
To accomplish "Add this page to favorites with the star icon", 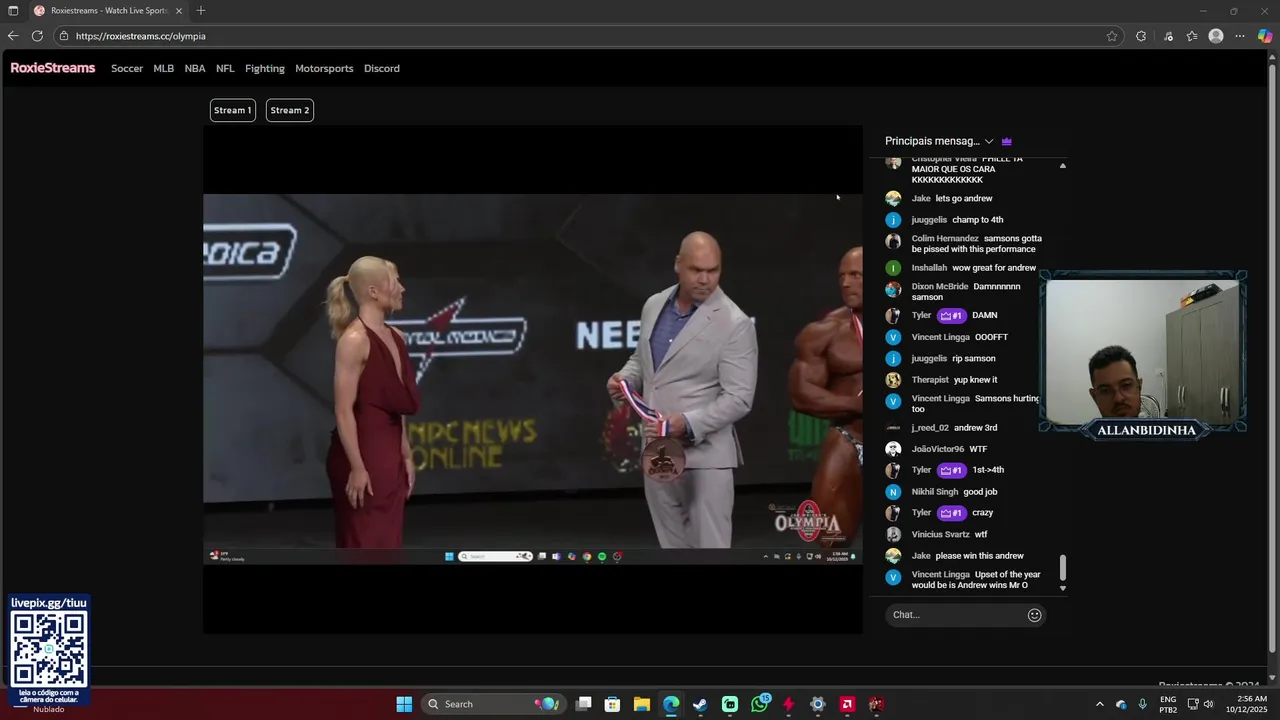I will [x=1112, y=36].
